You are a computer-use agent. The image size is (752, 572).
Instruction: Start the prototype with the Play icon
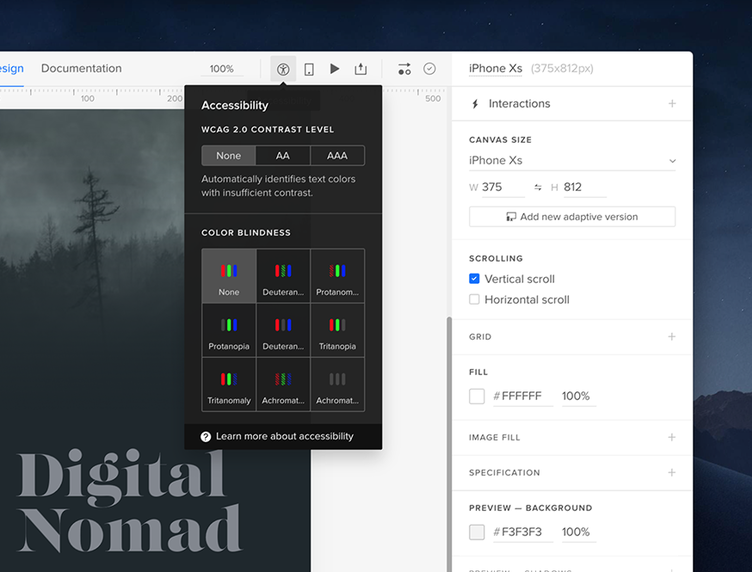(335, 69)
